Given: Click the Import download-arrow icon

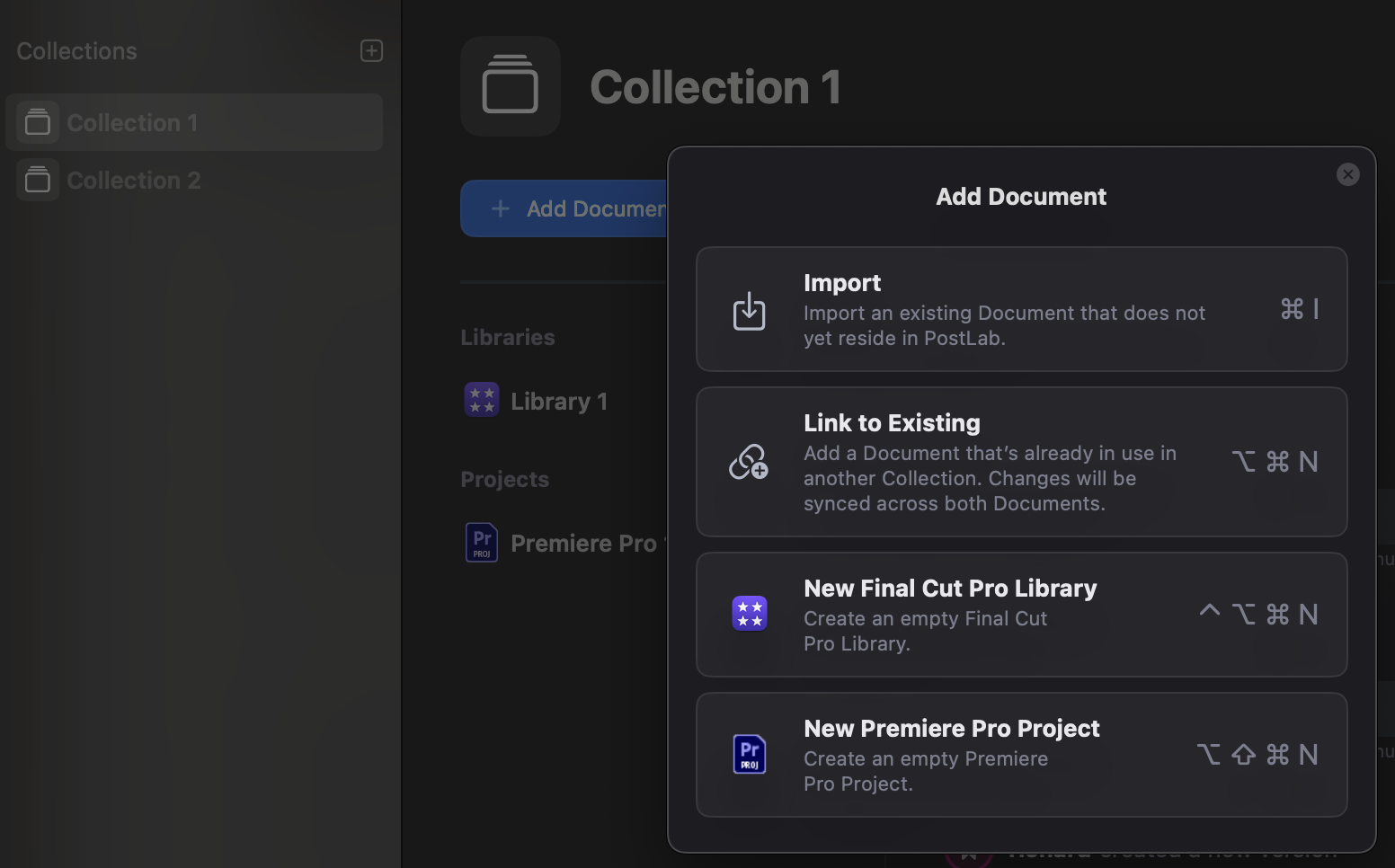Looking at the screenshot, I should (749, 310).
